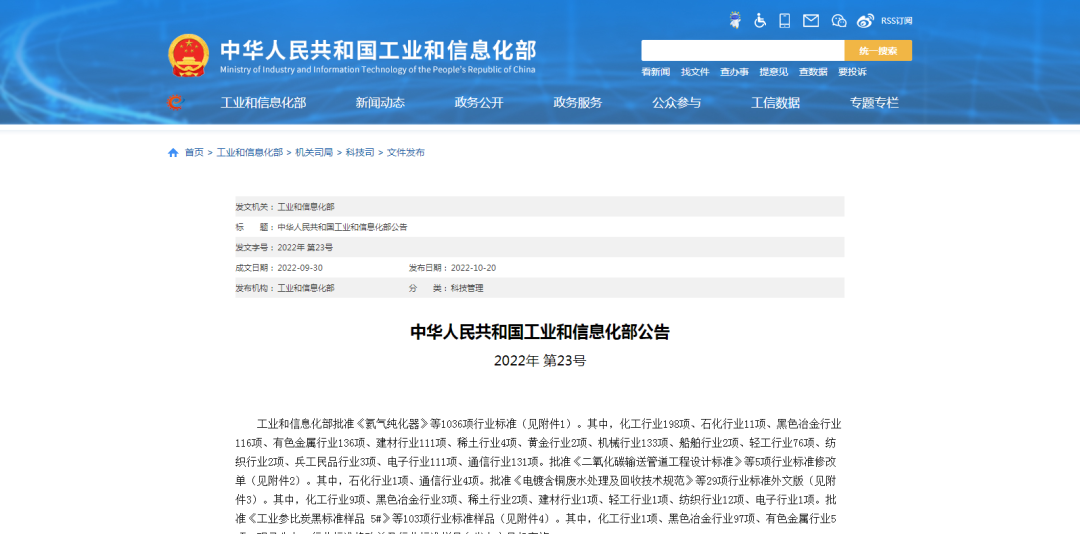Click the envelope mail icon

811,21
